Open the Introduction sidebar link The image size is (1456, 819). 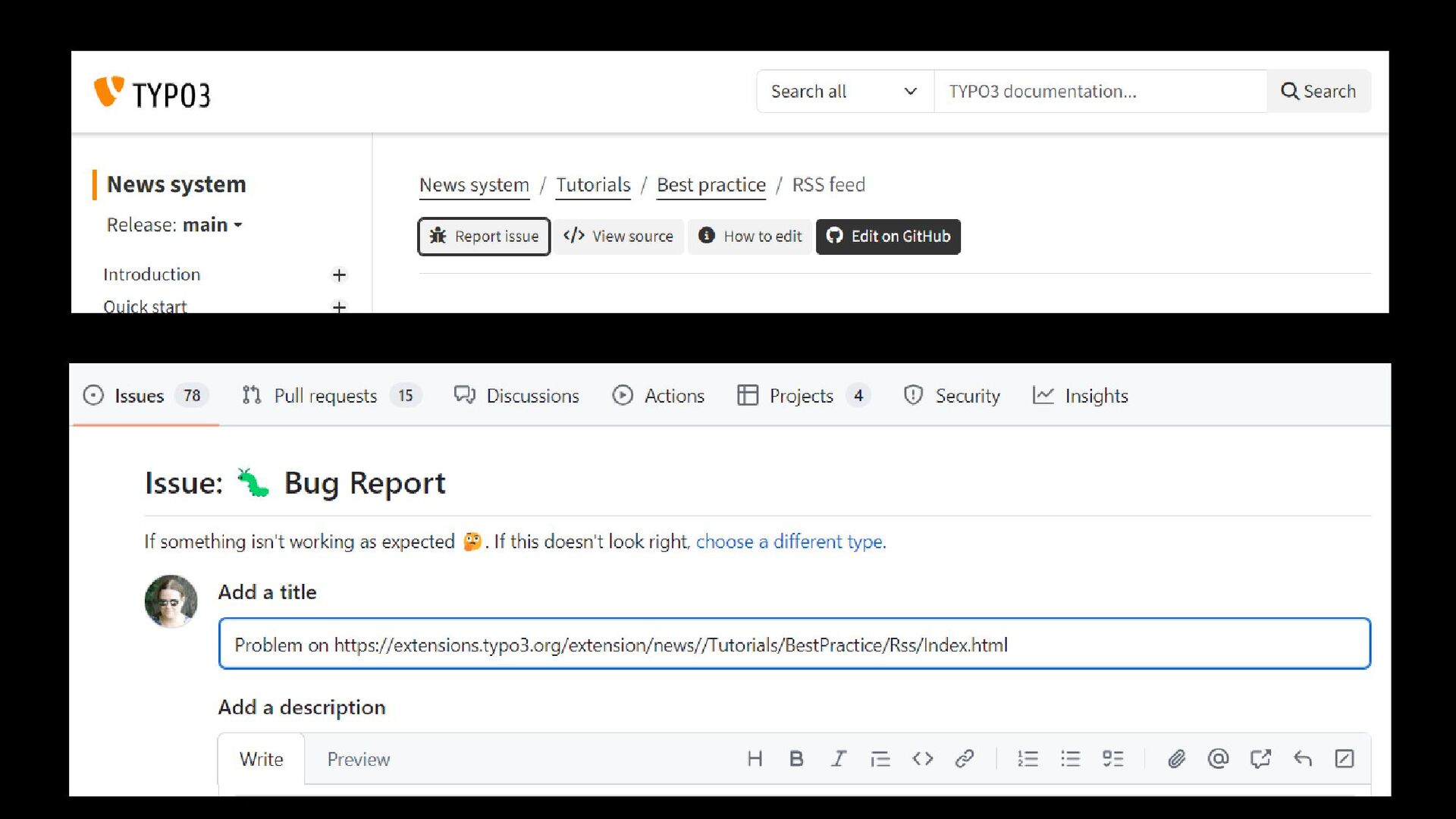(x=152, y=275)
